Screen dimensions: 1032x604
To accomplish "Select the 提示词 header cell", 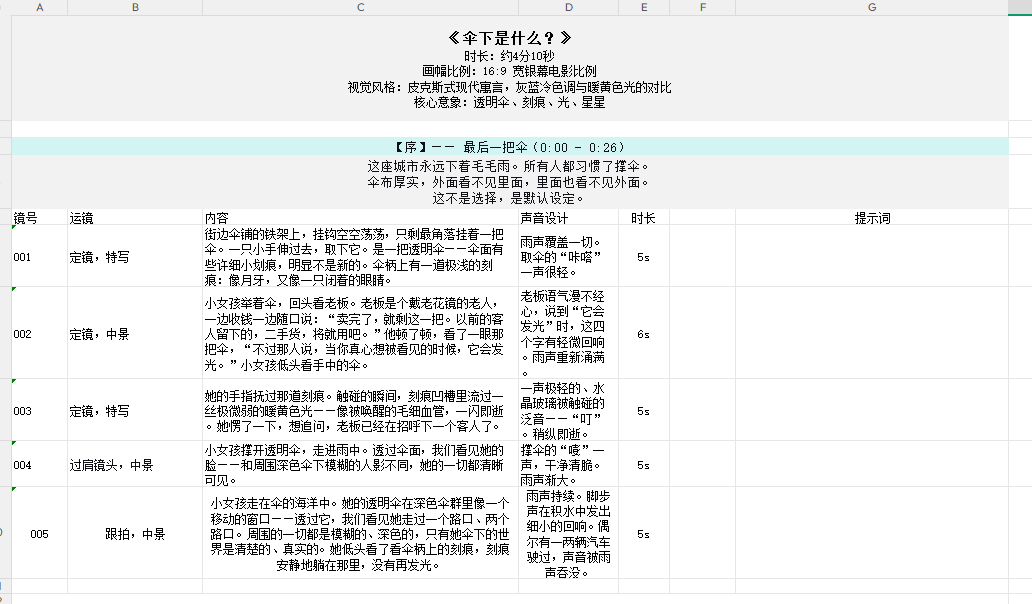I will (x=871, y=218).
